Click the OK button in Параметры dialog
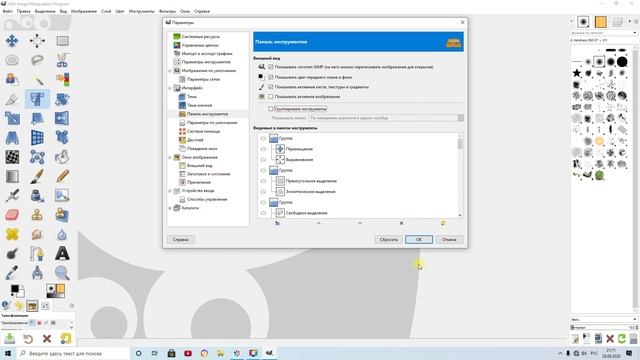The image size is (640, 360). [419, 240]
